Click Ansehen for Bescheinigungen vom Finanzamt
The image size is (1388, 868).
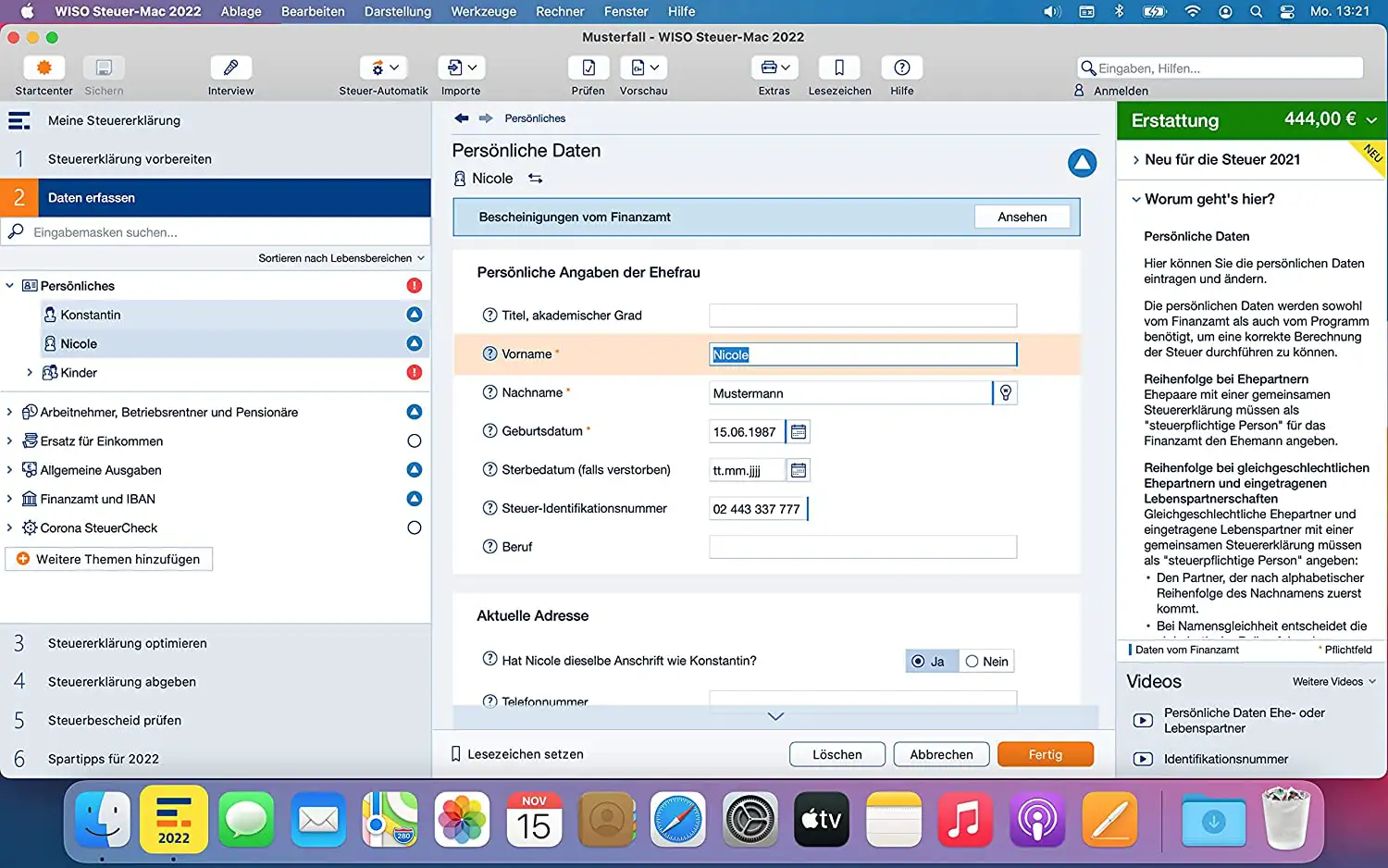(x=1022, y=217)
